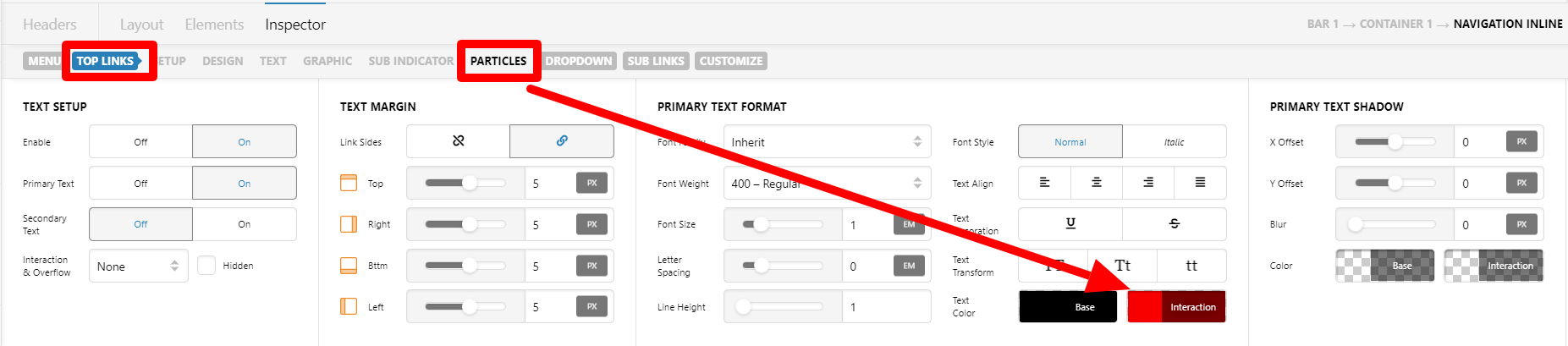Open the Elements tab
Screen dimensions: 1568x346
(214, 25)
